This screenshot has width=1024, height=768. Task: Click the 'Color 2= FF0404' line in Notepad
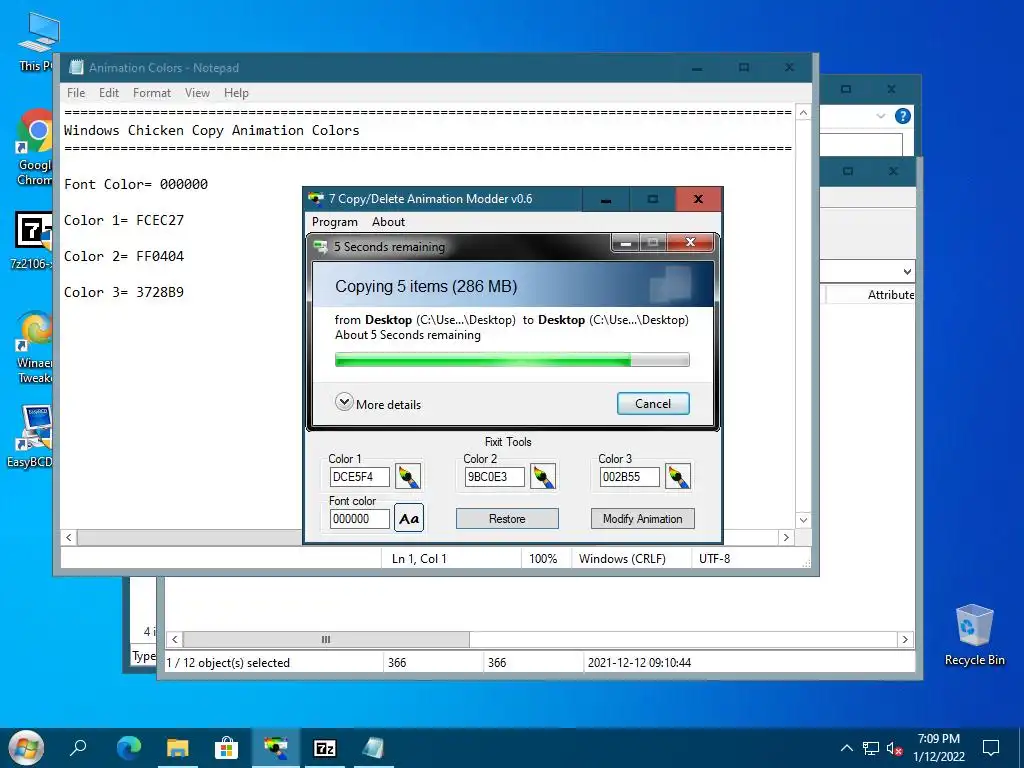coord(124,256)
